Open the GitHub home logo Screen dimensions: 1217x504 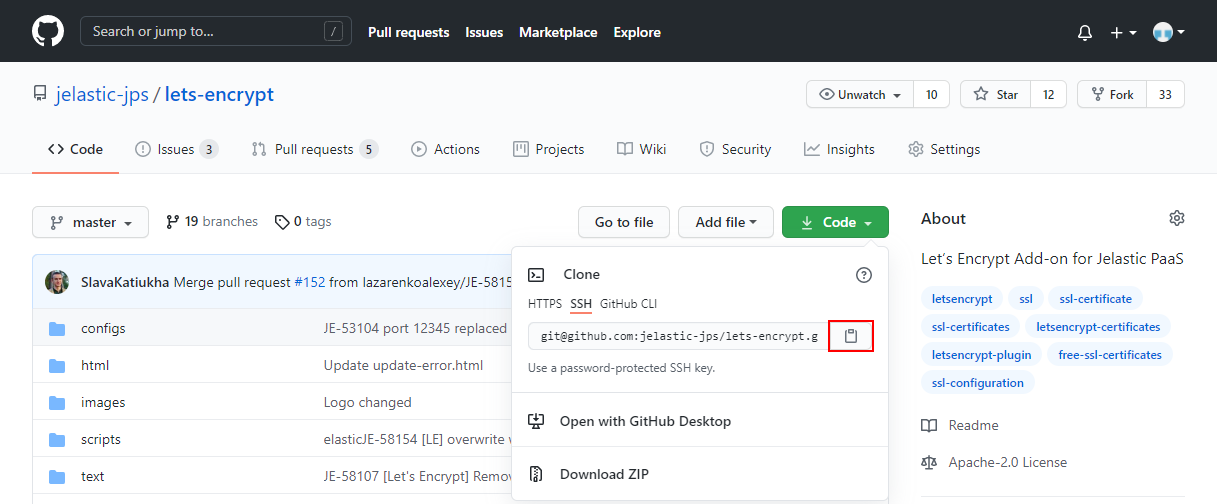[x=48, y=31]
